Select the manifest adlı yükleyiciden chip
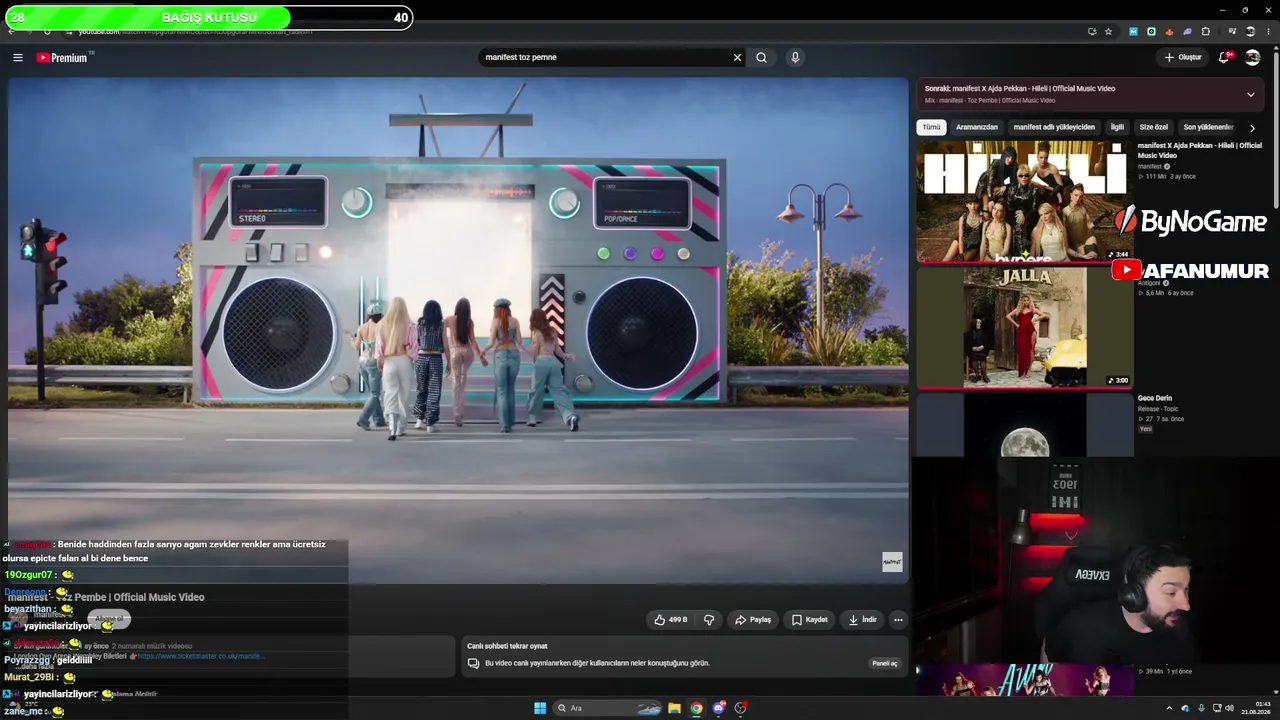Screen dimensions: 1280x720 coord(1054,127)
